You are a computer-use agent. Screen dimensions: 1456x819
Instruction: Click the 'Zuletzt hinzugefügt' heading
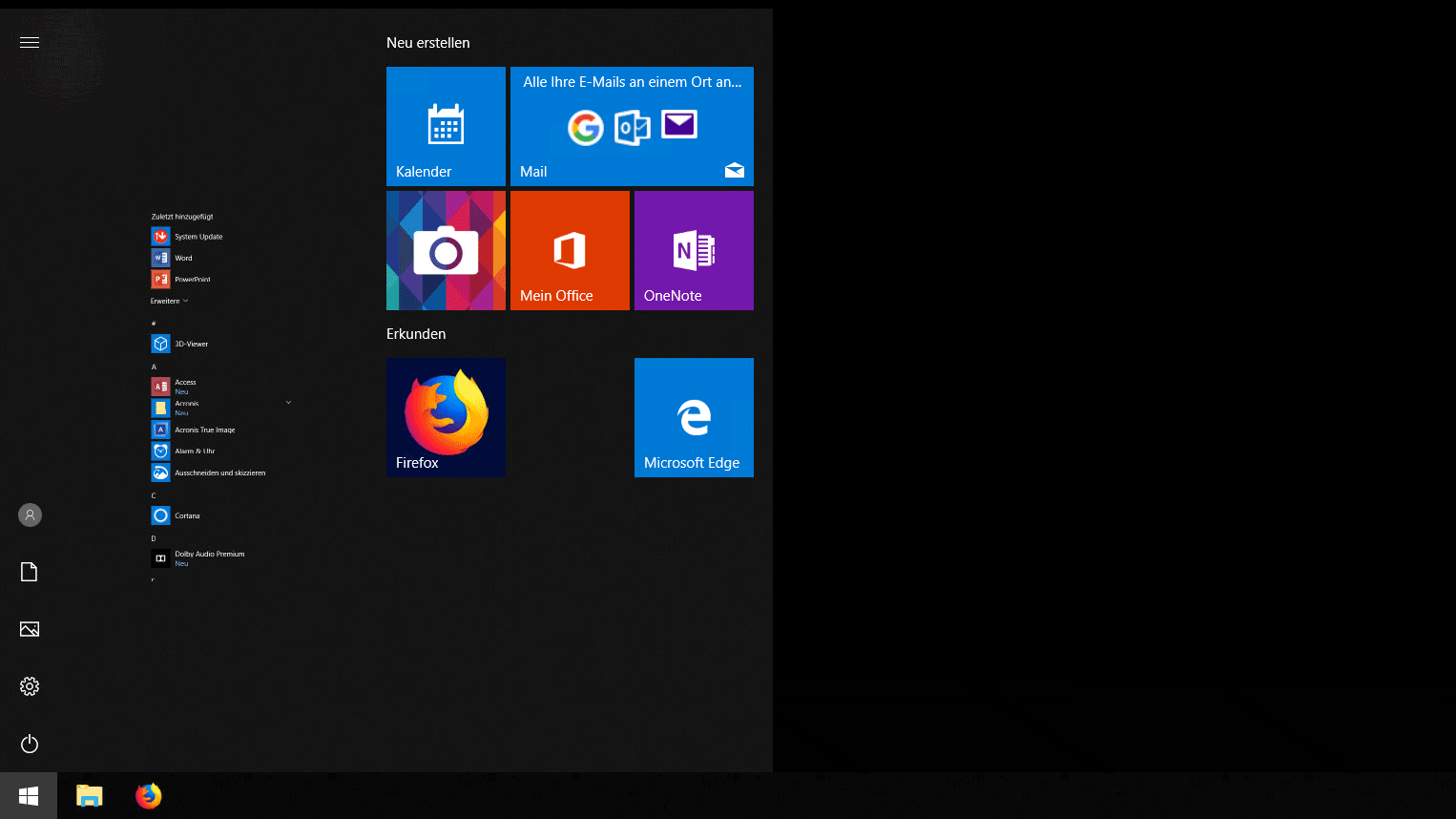pyautogui.click(x=182, y=217)
